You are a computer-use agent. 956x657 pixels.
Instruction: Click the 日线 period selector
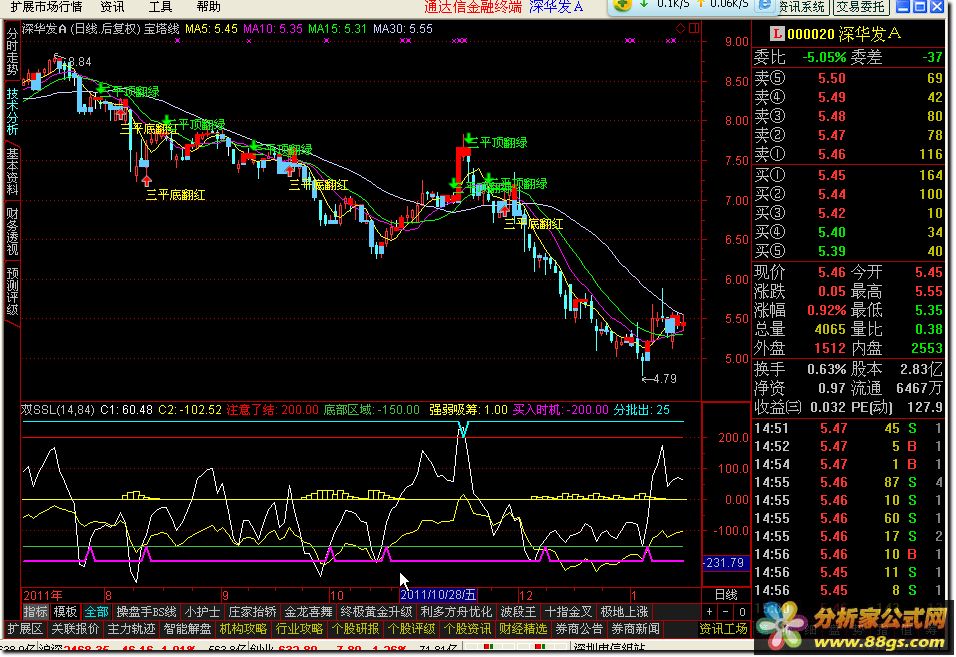(x=726, y=595)
